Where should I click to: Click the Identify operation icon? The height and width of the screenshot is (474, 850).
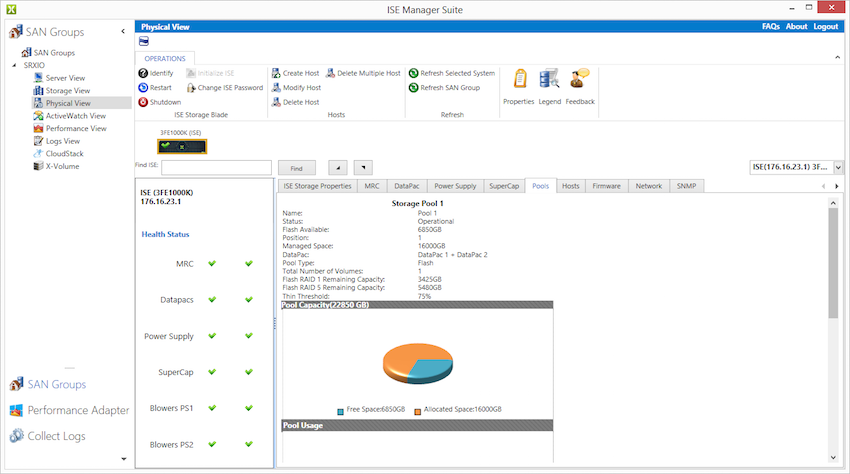143,73
